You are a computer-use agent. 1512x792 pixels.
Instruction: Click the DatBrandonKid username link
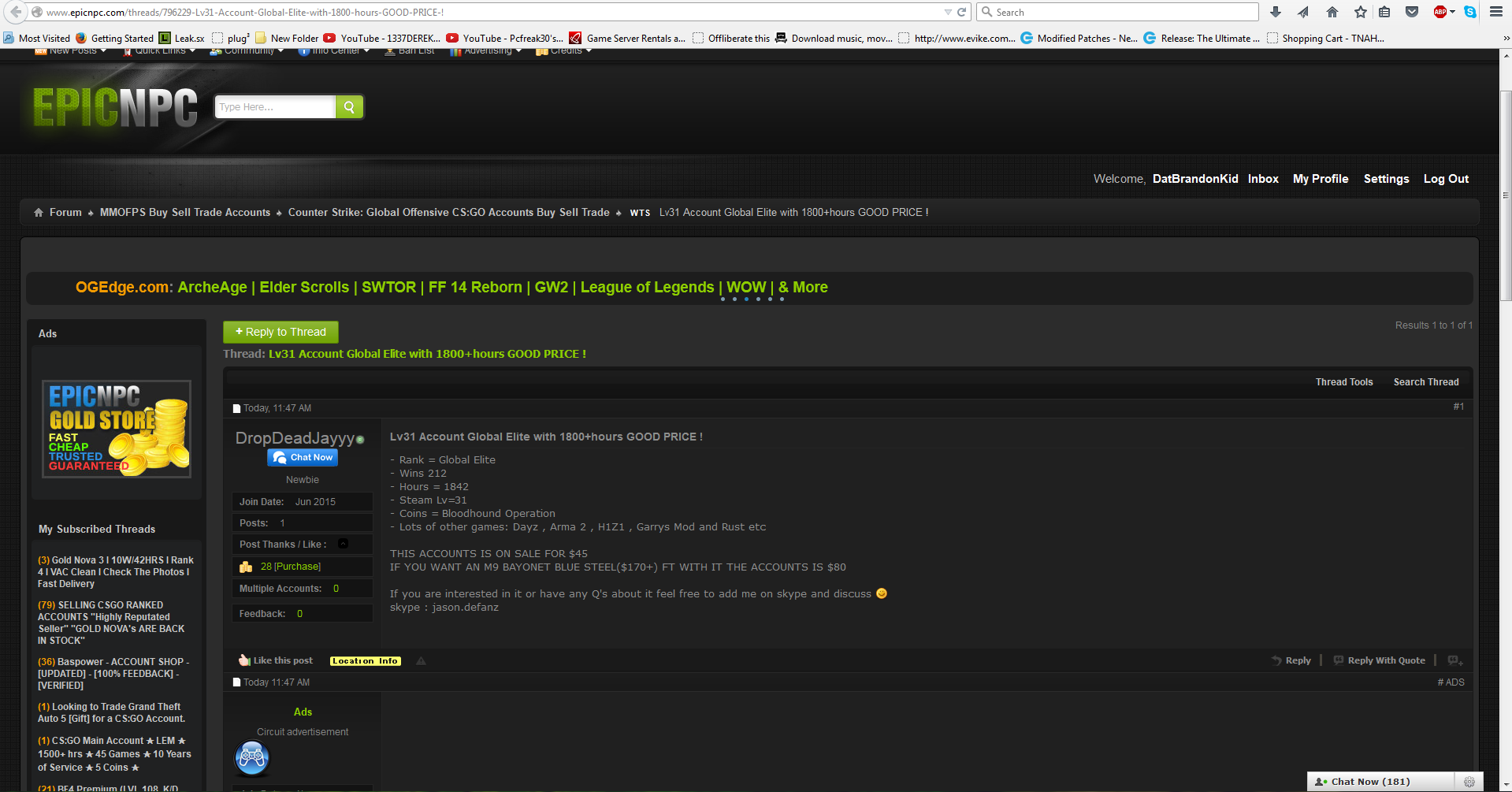tap(1195, 179)
